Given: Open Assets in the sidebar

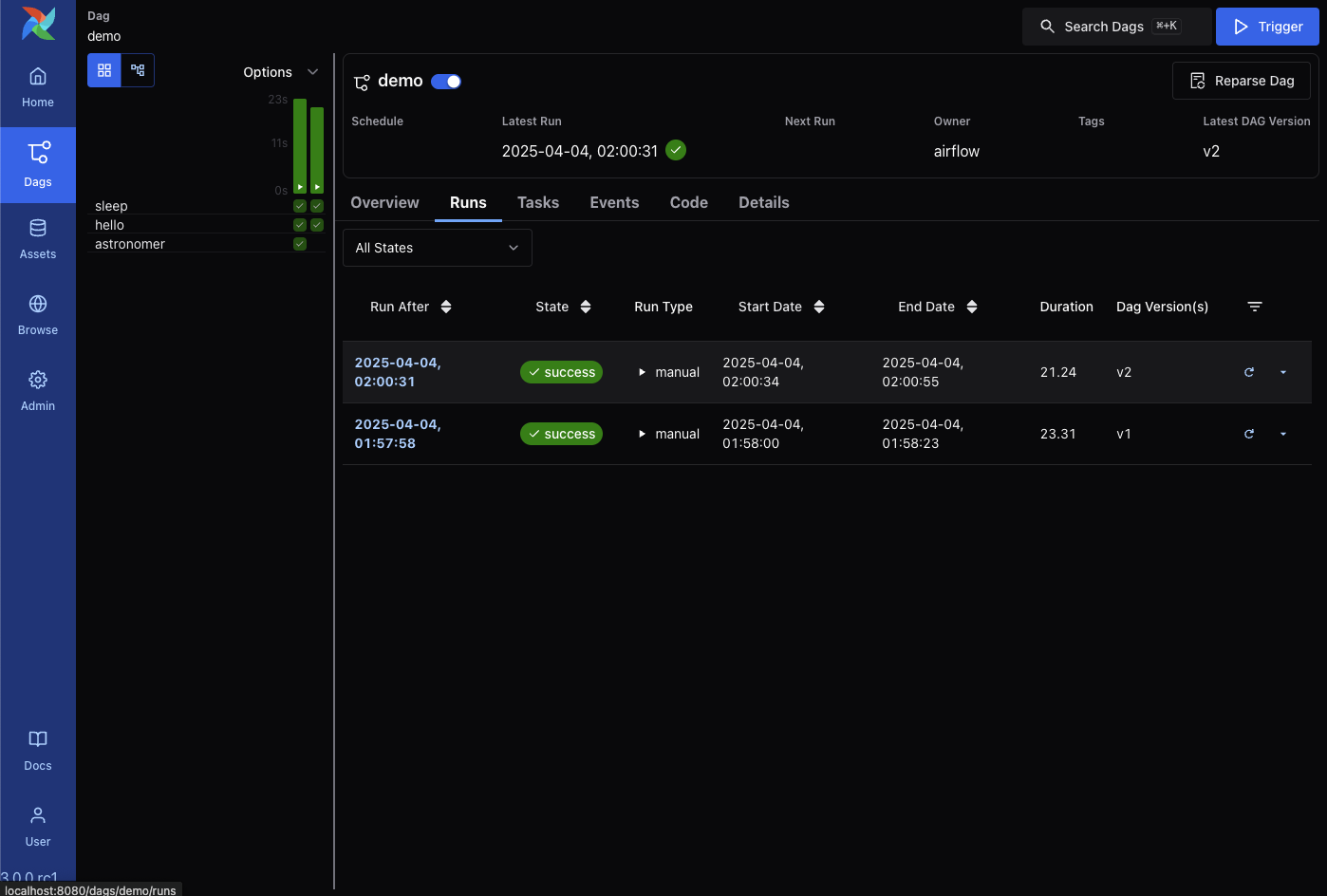Looking at the screenshot, I should [x=38, y=239].
